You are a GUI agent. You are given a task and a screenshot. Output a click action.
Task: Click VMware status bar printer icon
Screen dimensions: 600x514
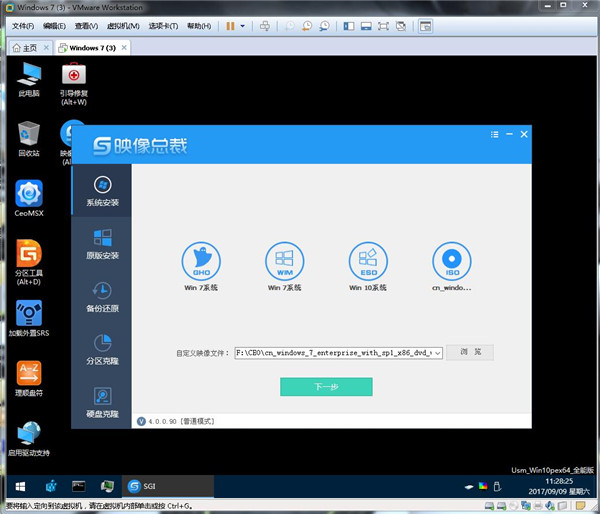538,506
